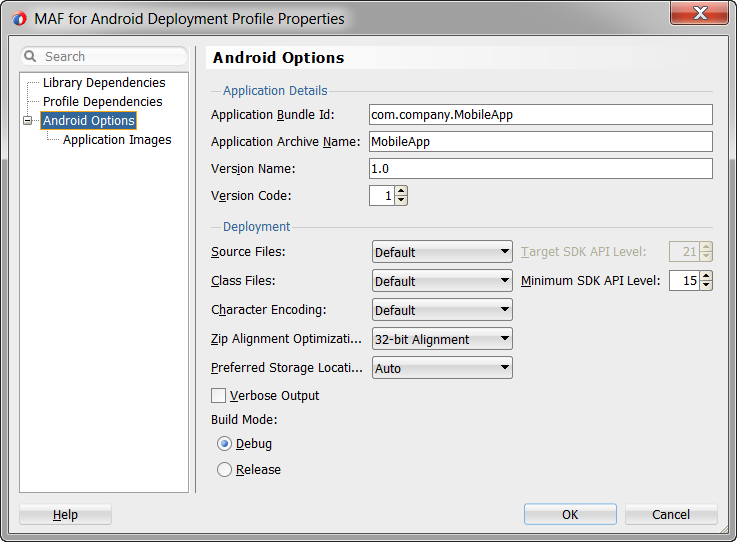Open the Source Files dropdown
737x542 pixels.
(442, 252)
